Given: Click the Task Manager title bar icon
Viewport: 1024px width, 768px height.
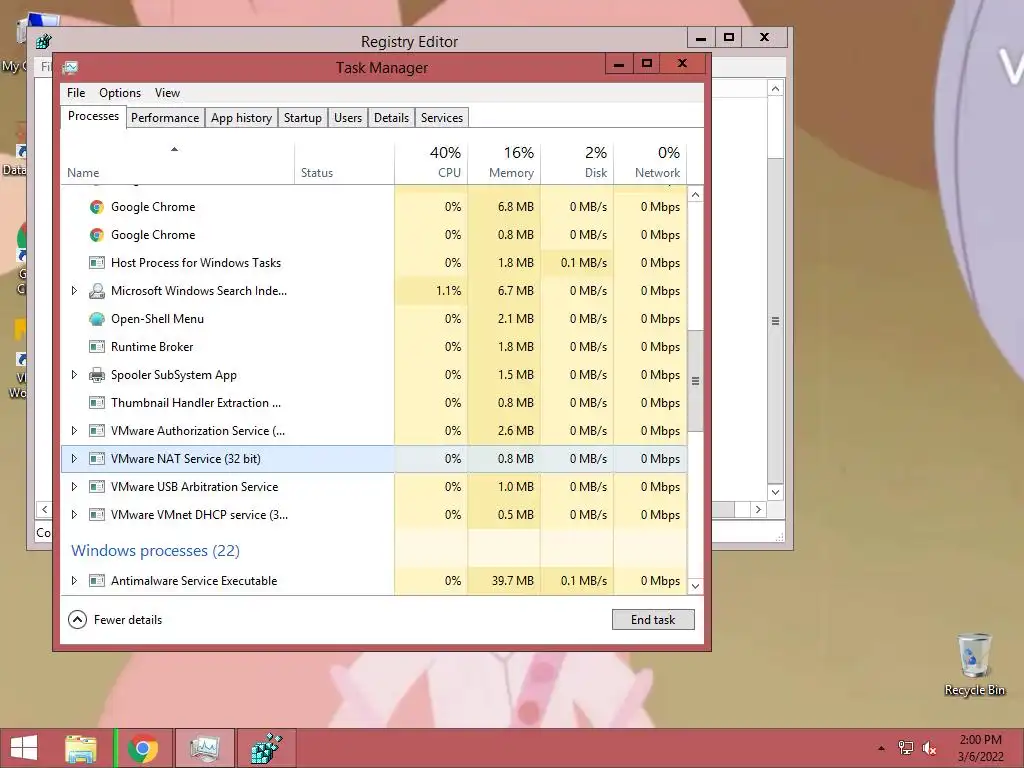Looking at the screenshot, I should (x=71, y=67).
